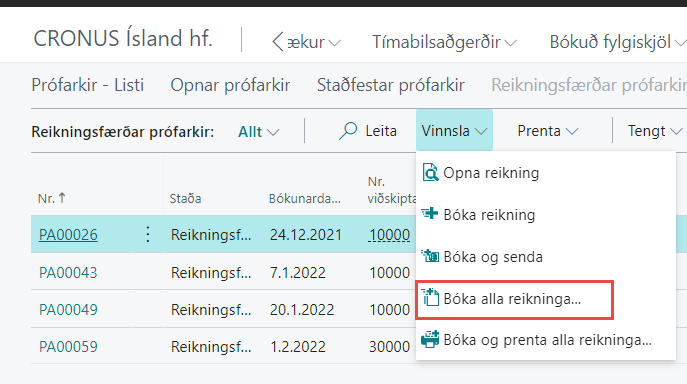The width and height of the screenshot is (687, 384).
Task: Expand the Allt filter dropdown
Action: [259, 132]
